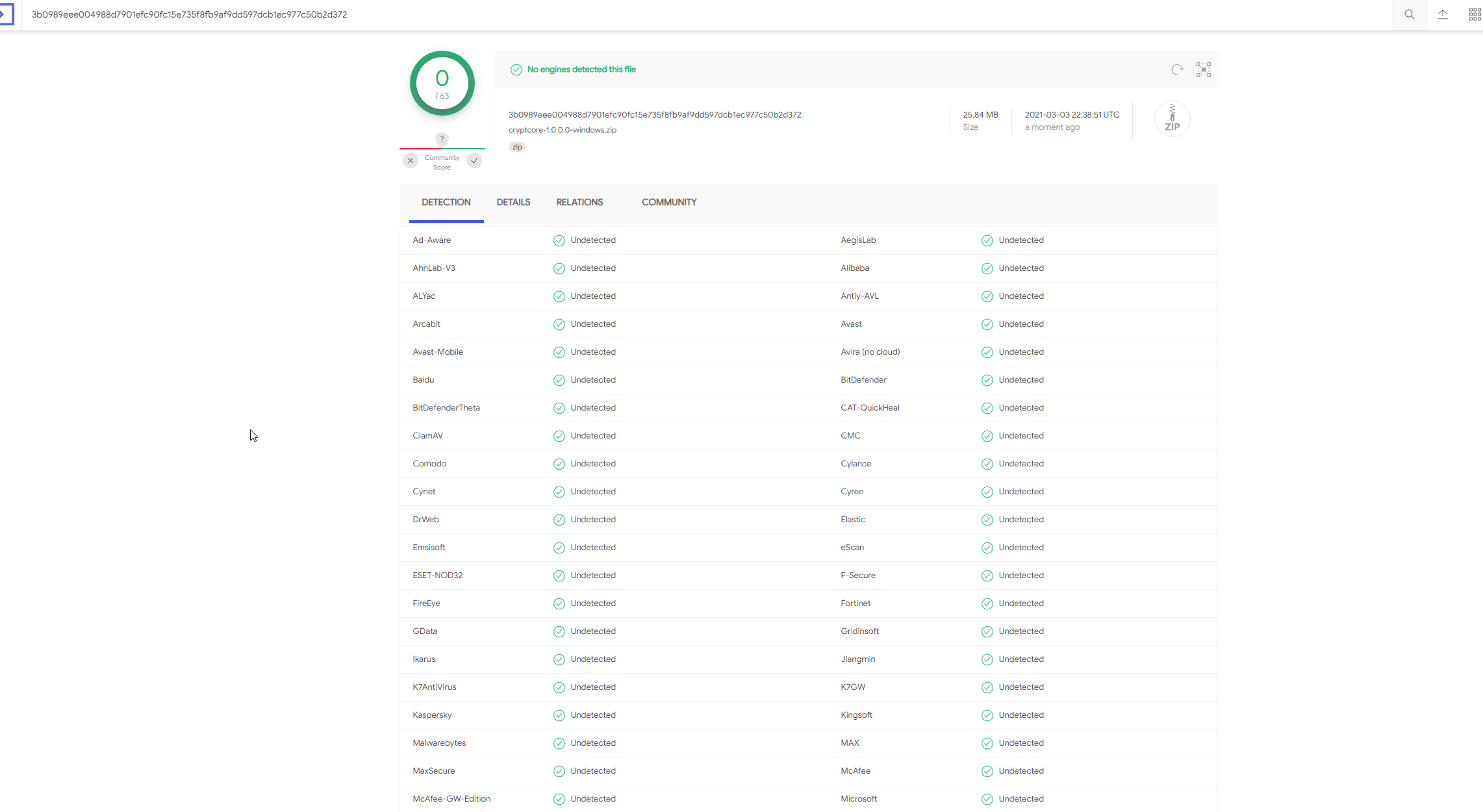1483x812 pixels.
Task: Click the BitDefenderTheta engine name
Action: (x=446, y=408)
